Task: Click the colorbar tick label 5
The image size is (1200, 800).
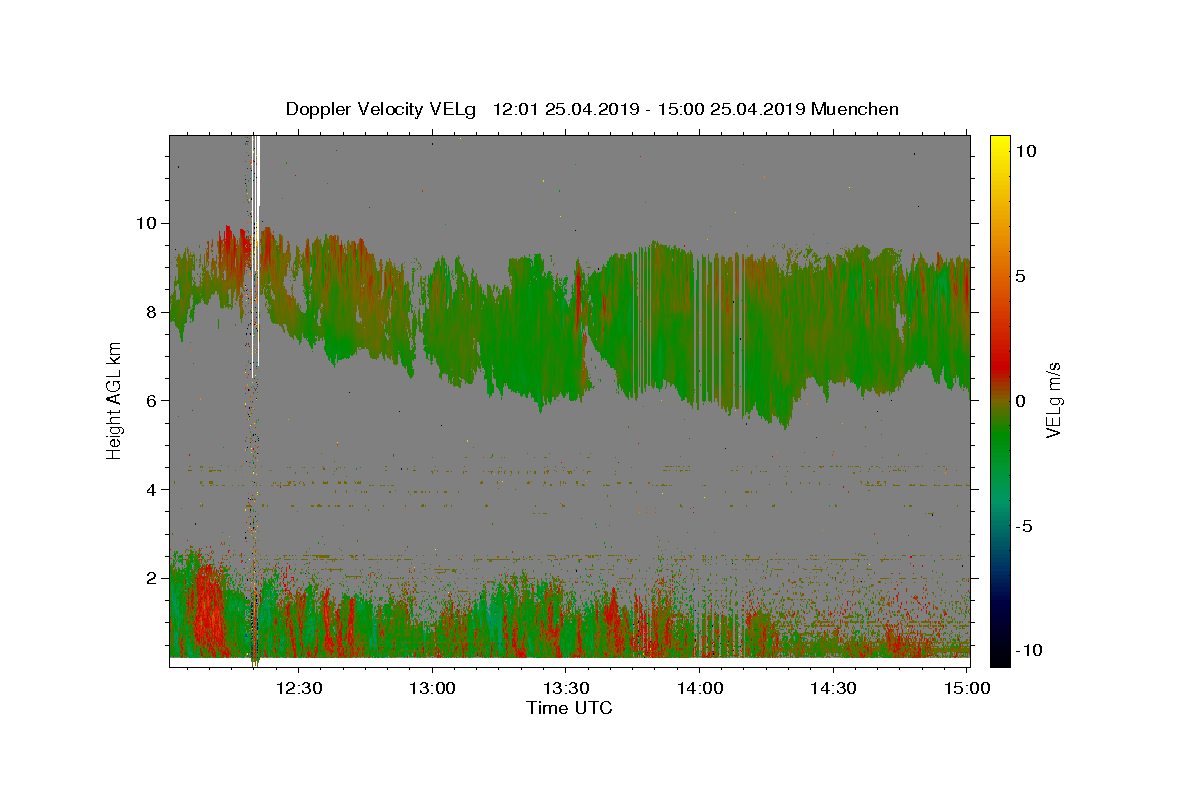Action: click(1023, 276)
